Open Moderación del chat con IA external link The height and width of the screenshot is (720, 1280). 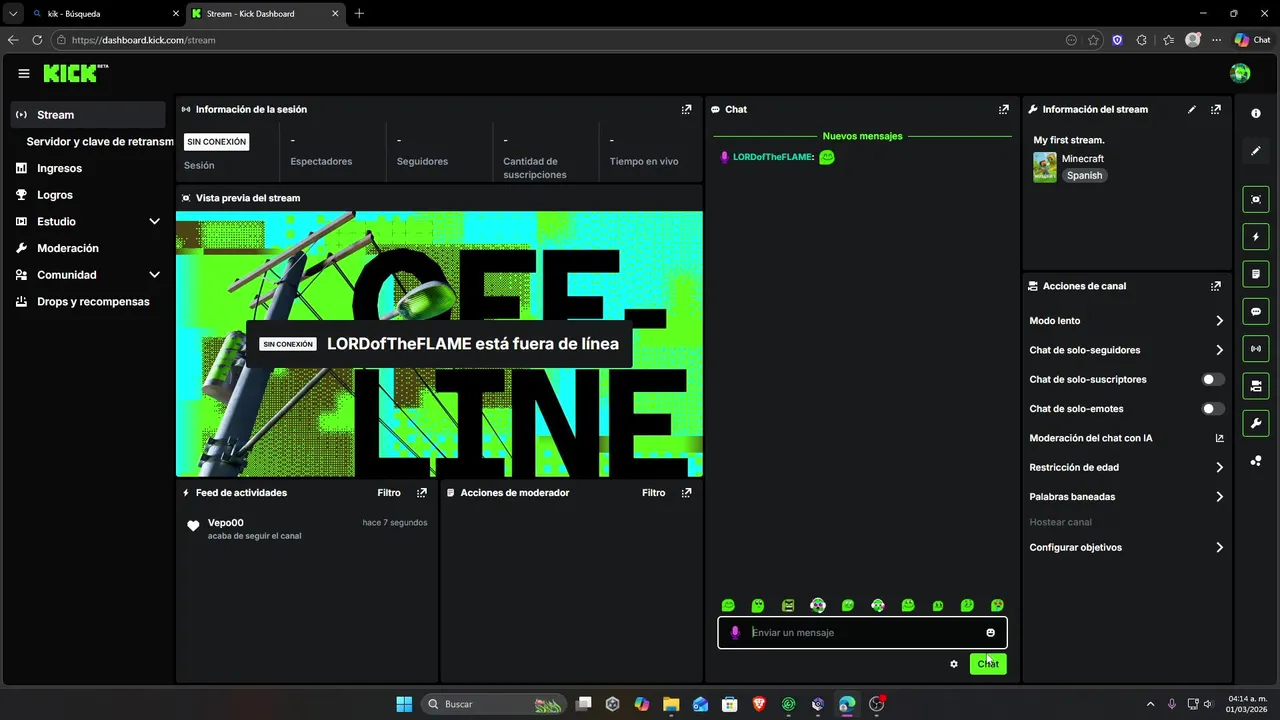click(x=1219, y=438)
